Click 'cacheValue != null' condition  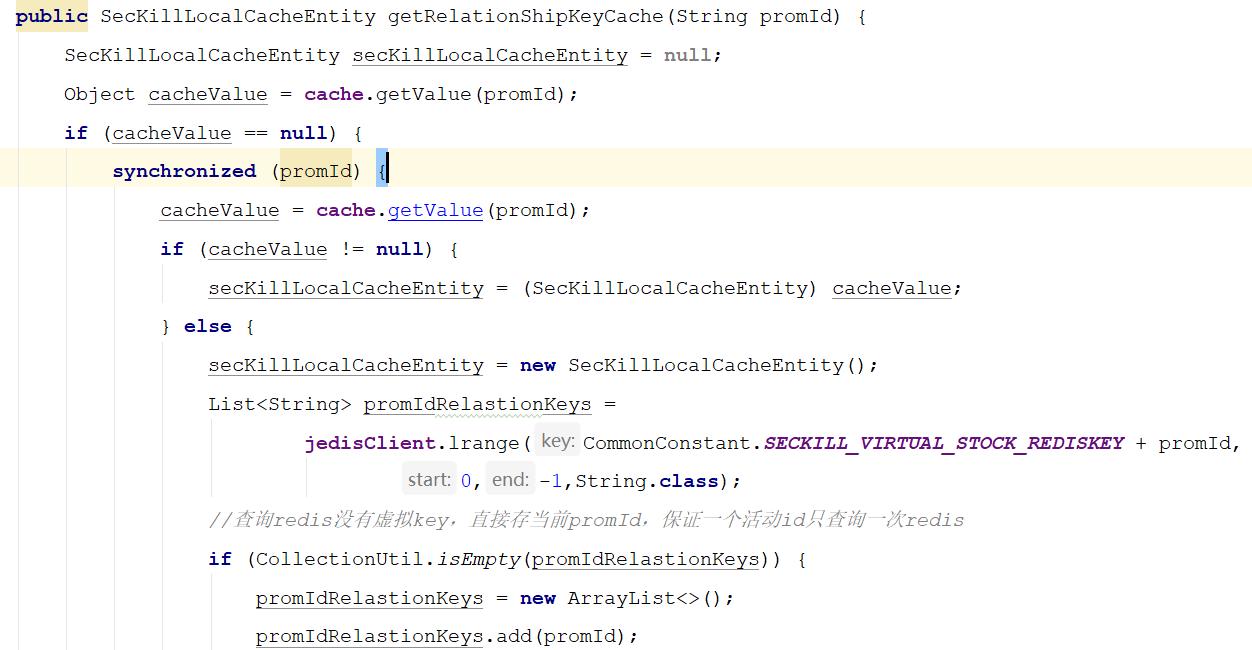316,249
